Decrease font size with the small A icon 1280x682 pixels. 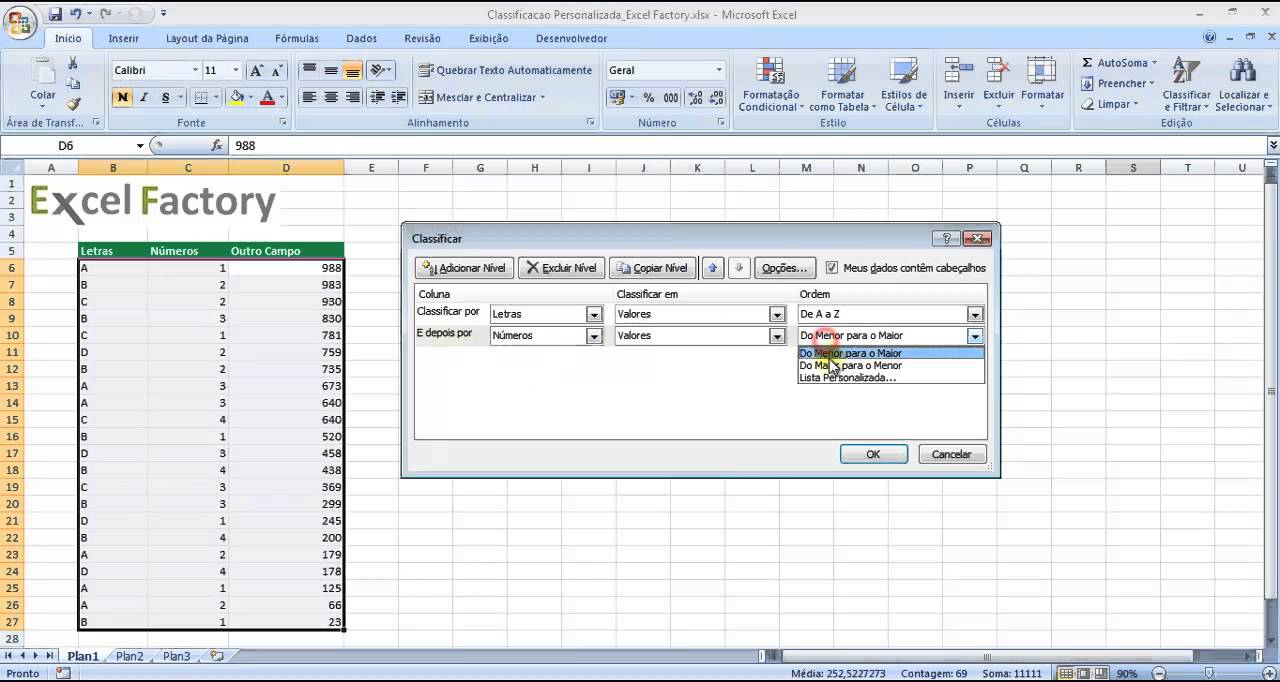coord(277,70)
